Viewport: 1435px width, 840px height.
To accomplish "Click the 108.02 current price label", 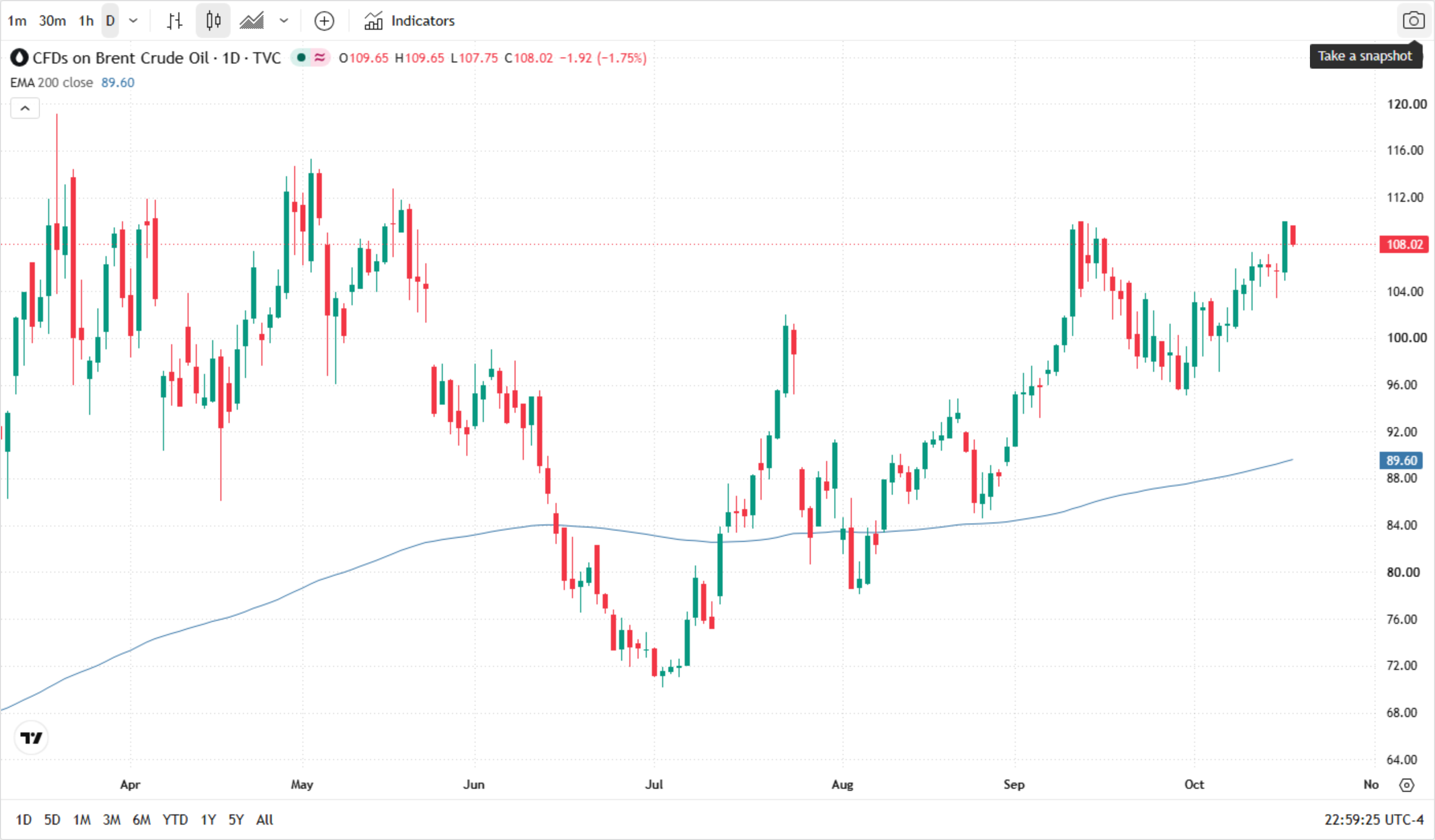I will 1404,245.
